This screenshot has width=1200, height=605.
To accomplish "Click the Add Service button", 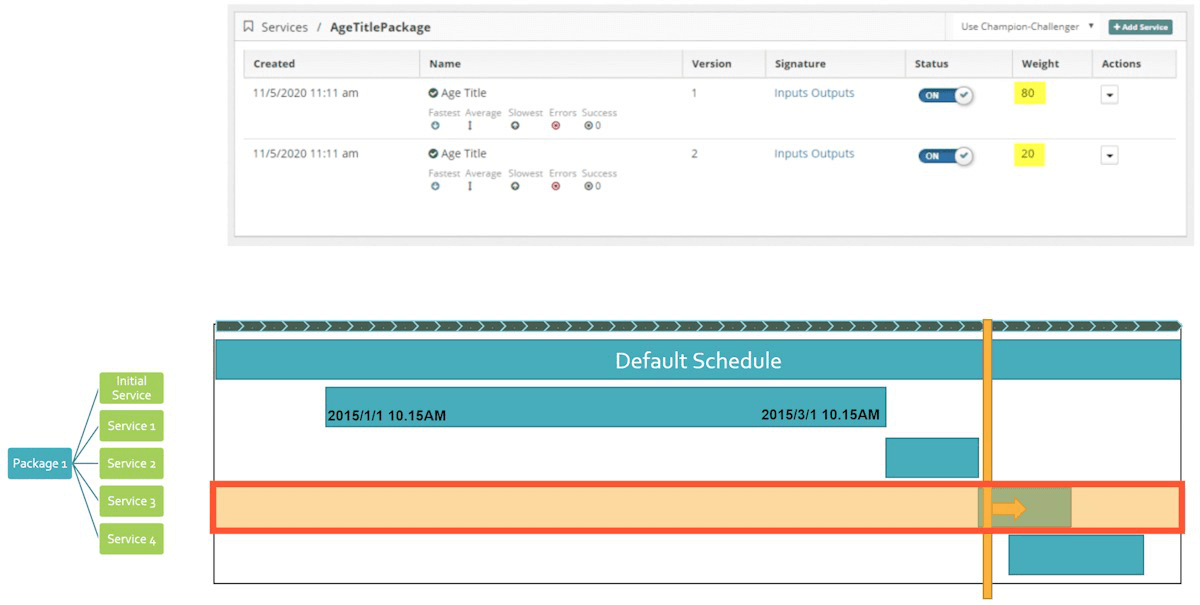I will 1140,27.
